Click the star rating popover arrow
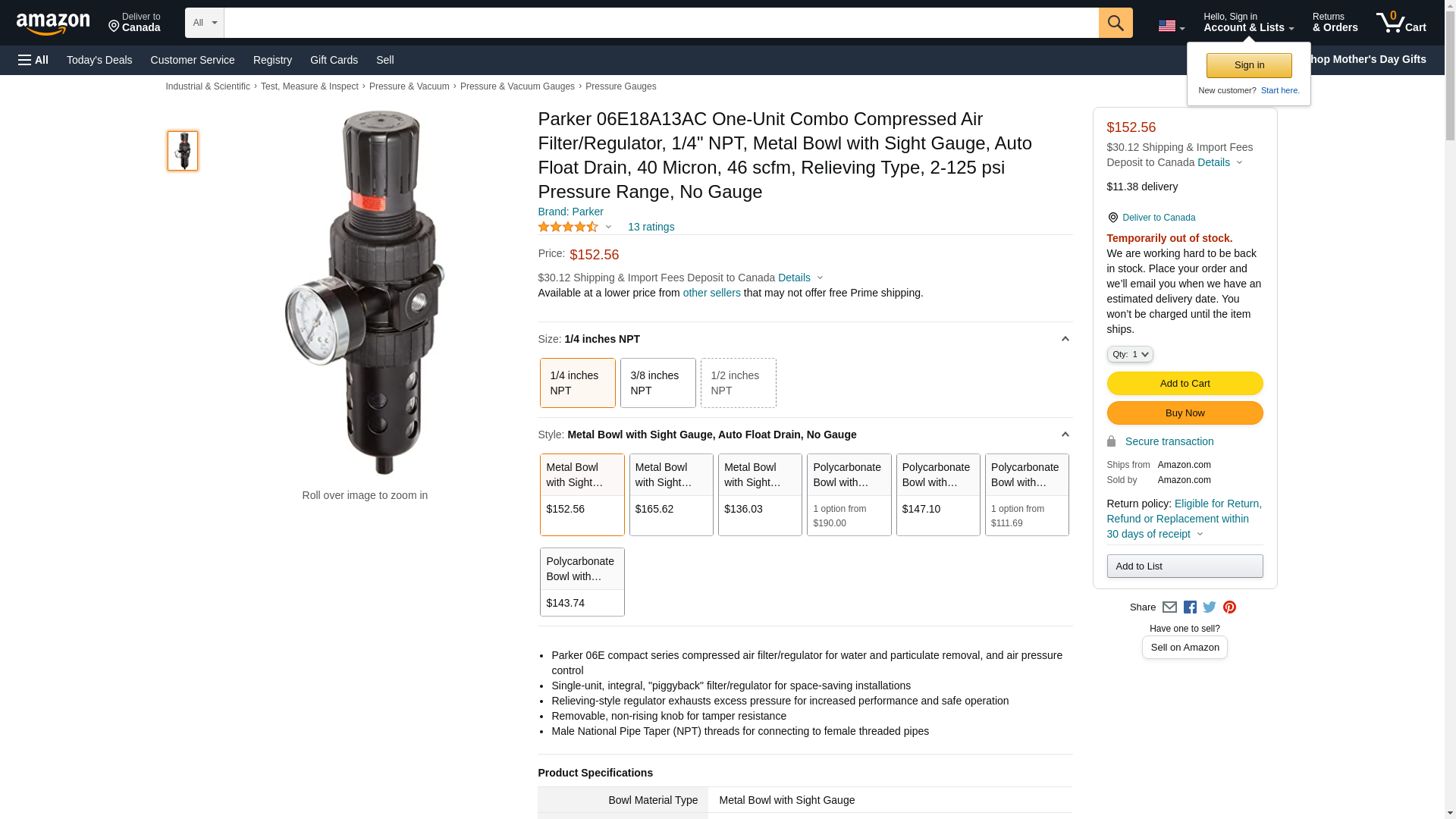 (x=608, y=227)
